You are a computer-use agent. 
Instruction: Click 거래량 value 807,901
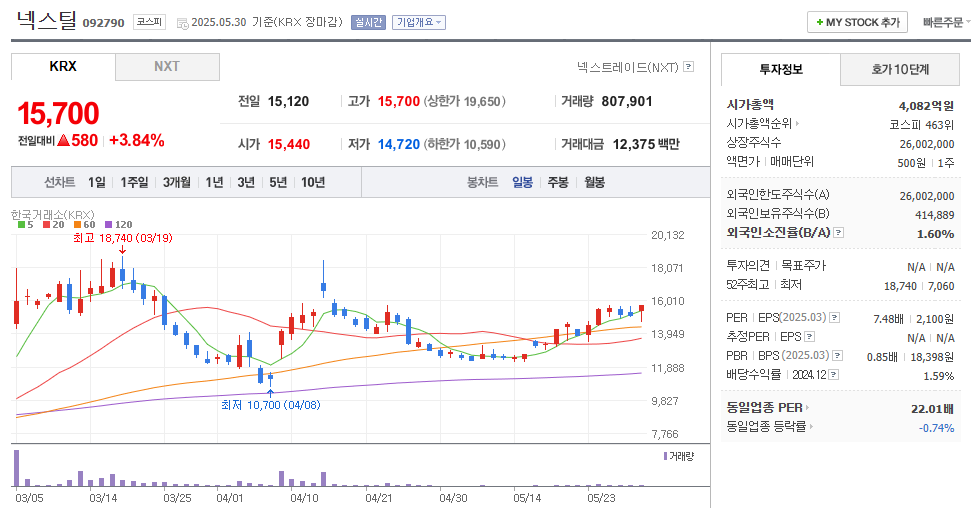click(x=627, y=101)
